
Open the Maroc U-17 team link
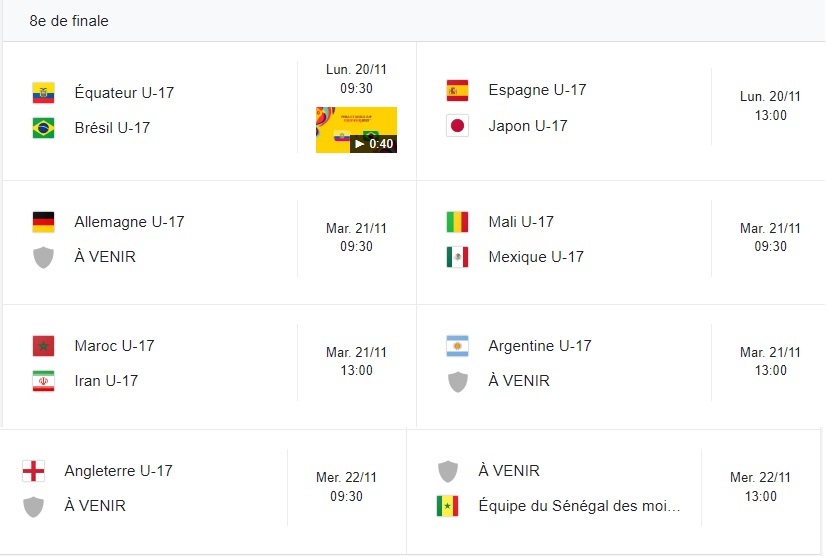[114, 346]
